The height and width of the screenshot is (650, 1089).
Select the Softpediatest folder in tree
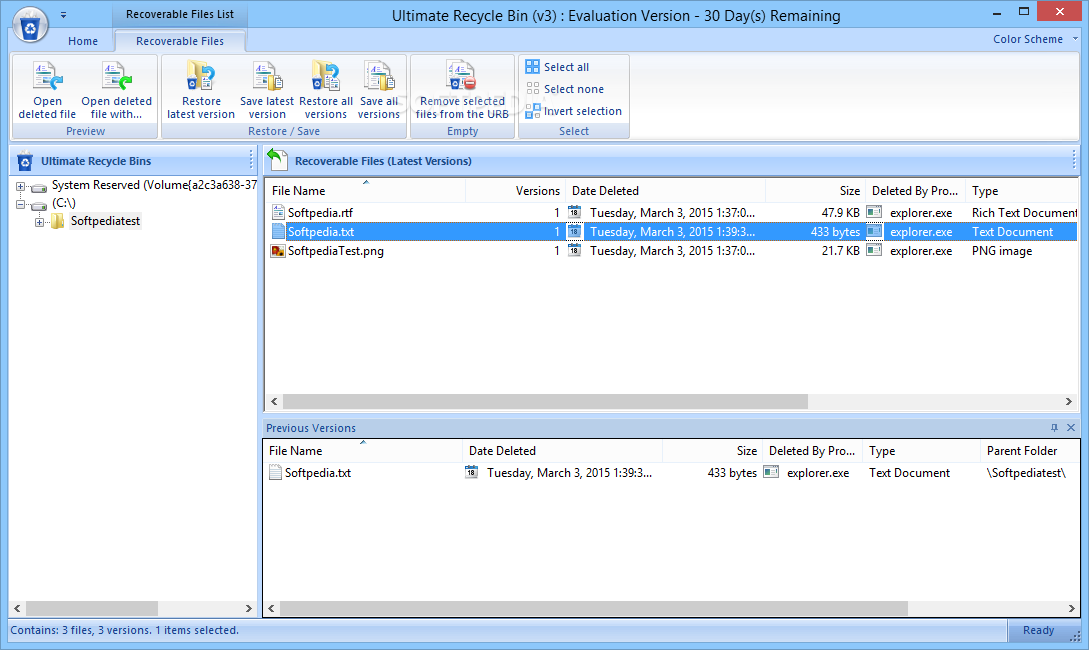105,221
